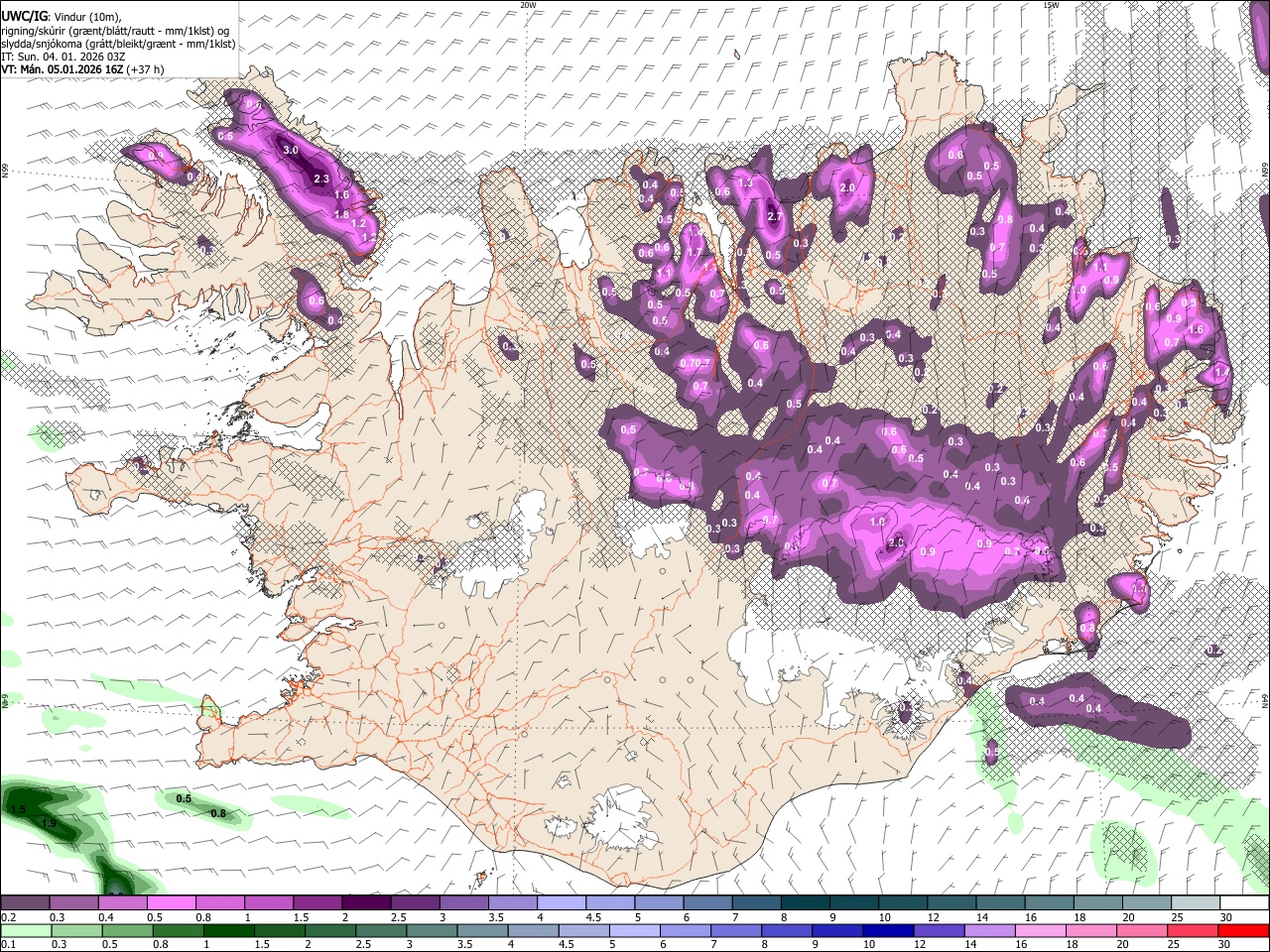Click lightest green 0.1 rain scale swatch
Image resolution: width=1270 pixels, height=952 pixels.
25,930
